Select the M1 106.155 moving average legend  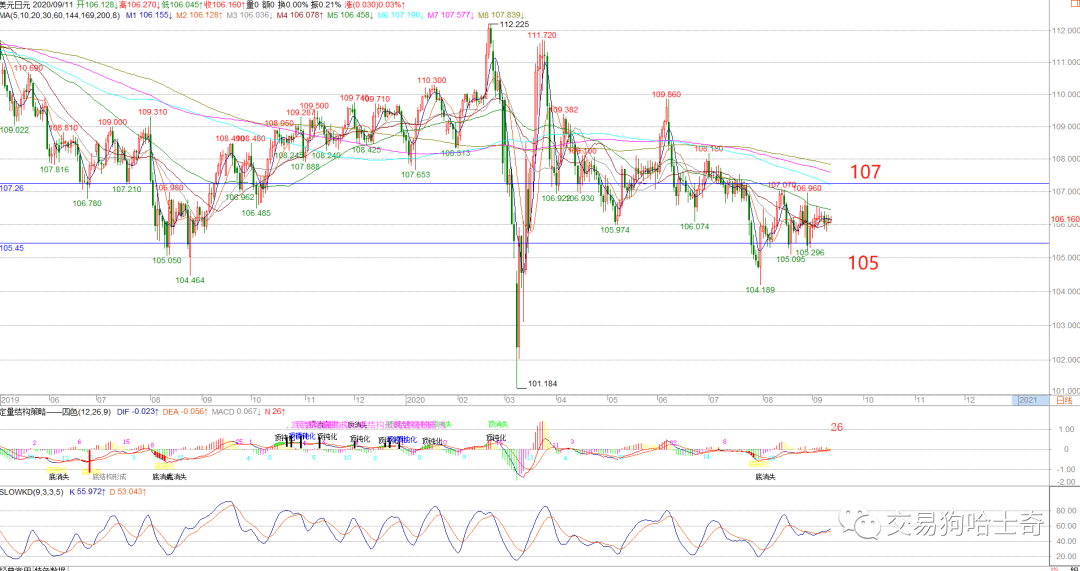click(149, 15)
